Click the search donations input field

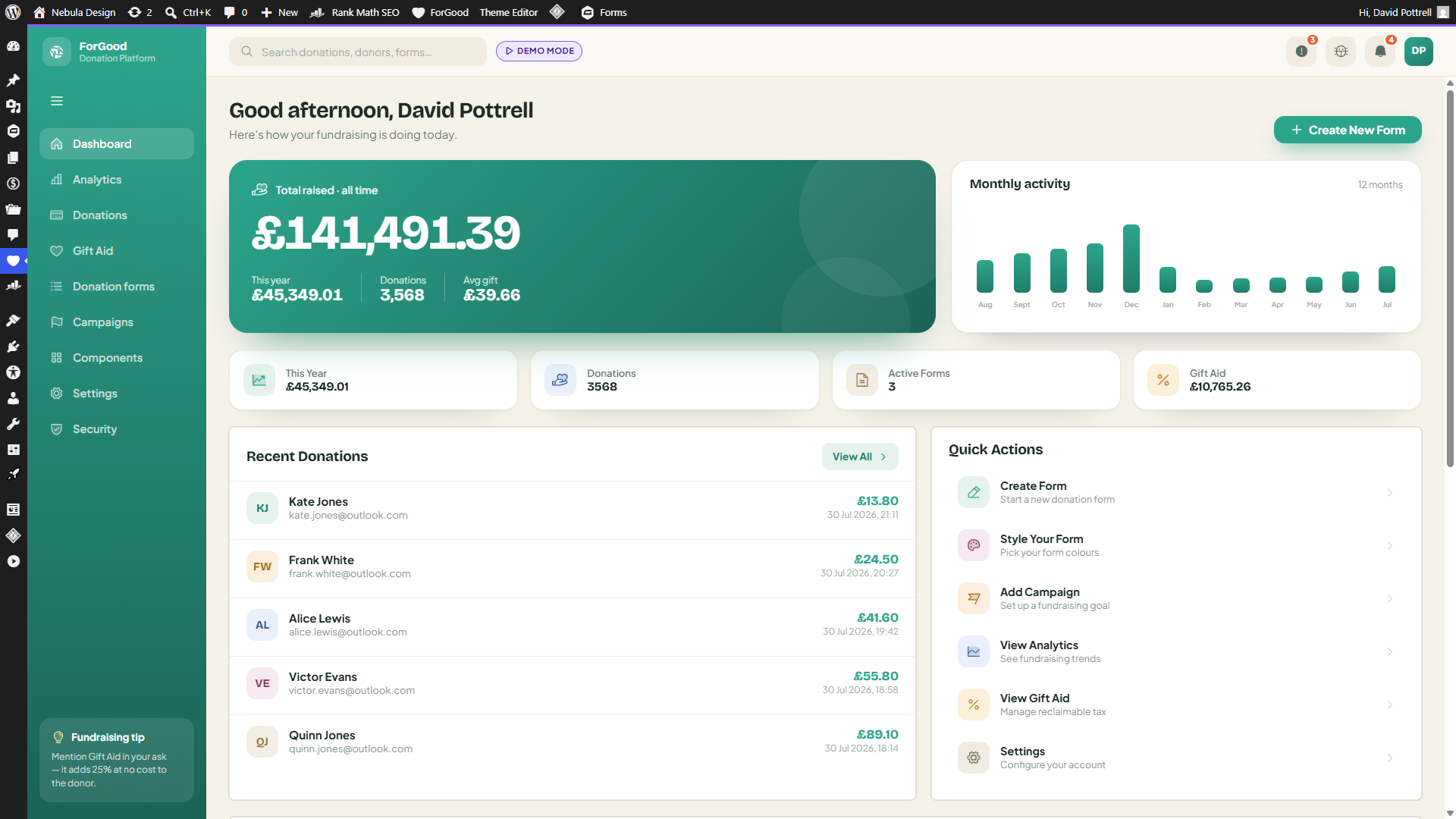coord(358,52)
